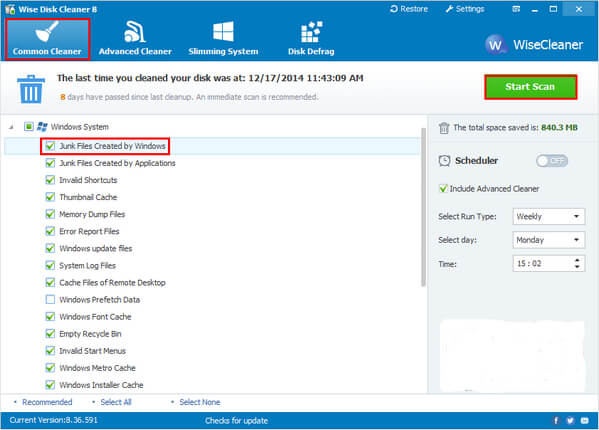Click the WiseCleaner logo

[534, 45]
